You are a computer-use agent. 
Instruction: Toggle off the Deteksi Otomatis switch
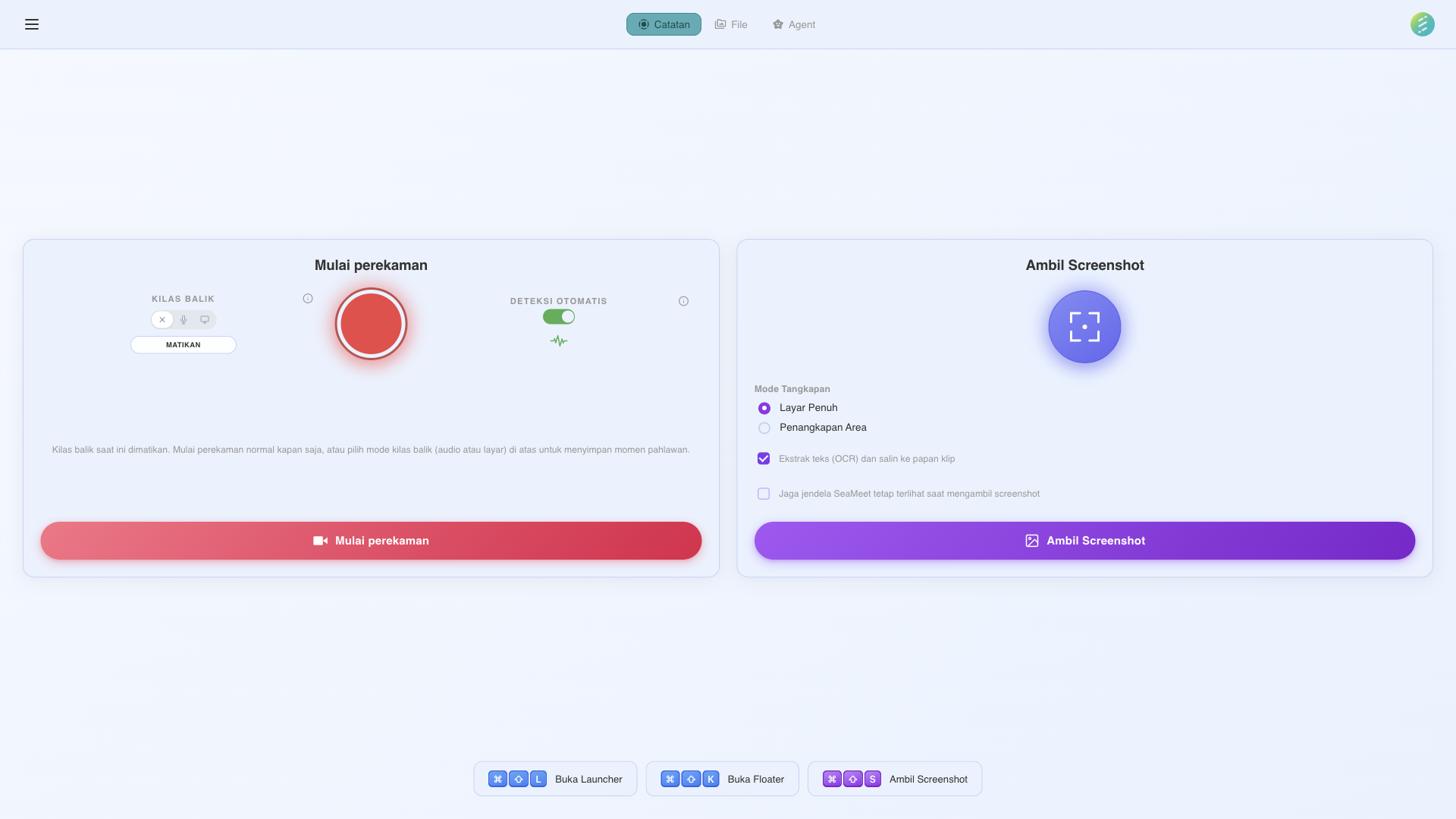click(559, 316)
